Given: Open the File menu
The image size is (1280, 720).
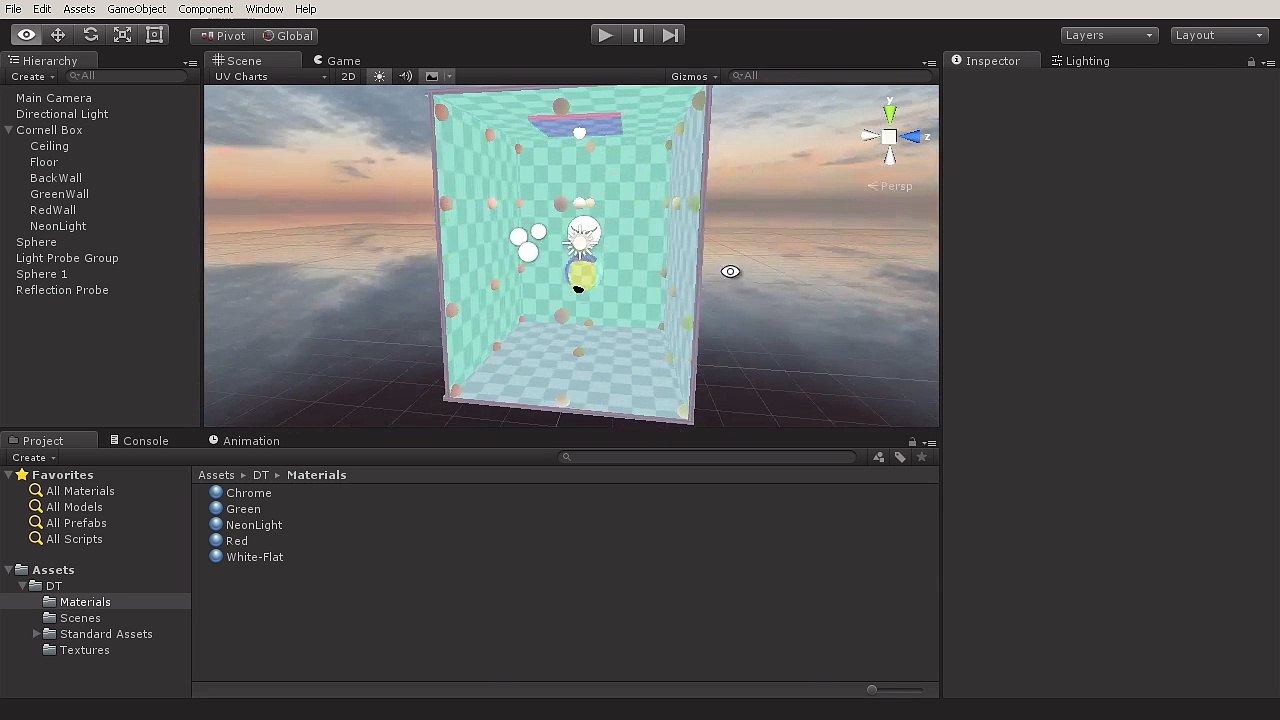Looking at the screenshot, I should click(x=13, y=9).
